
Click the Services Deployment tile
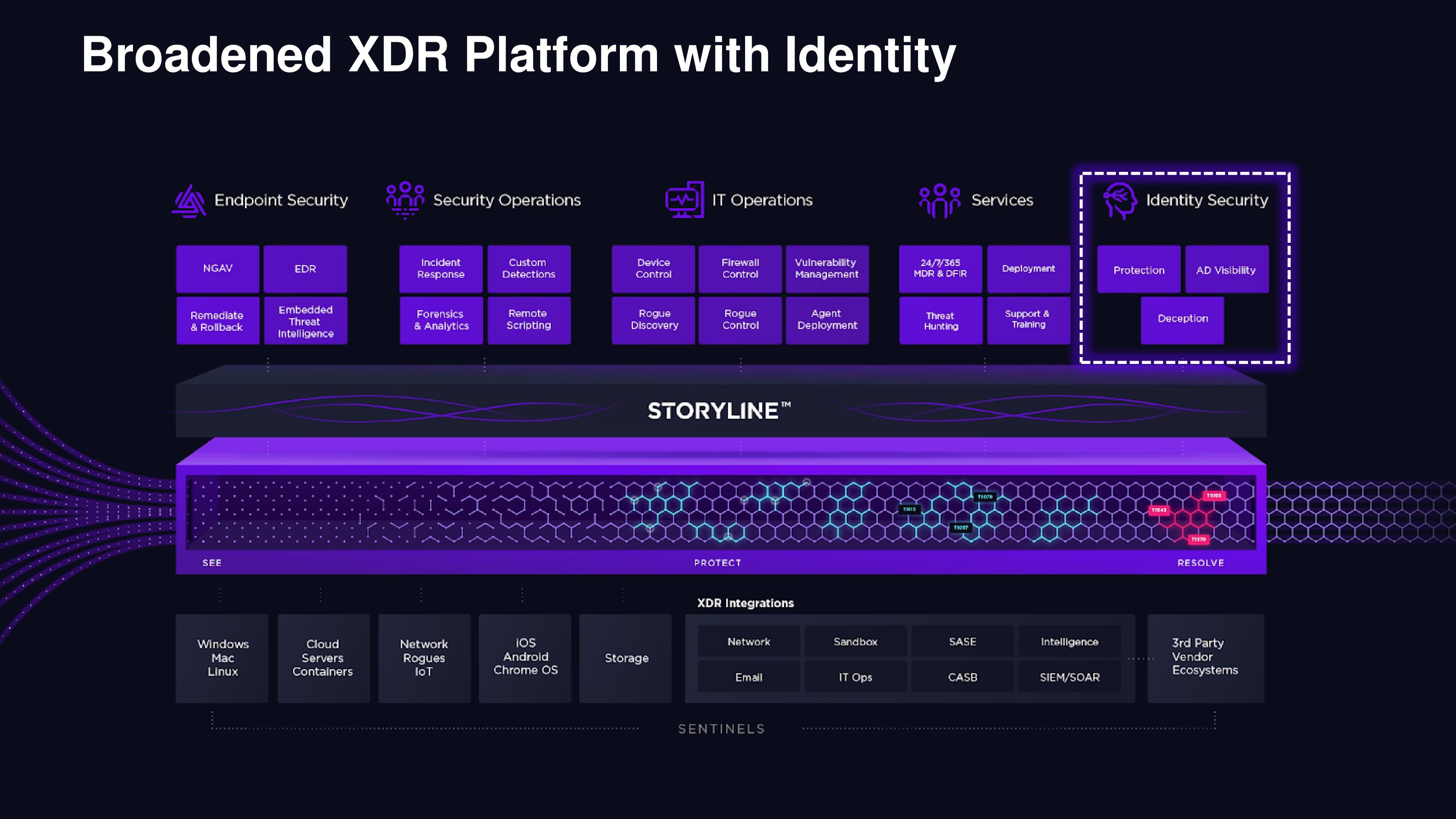[1029, 269]
